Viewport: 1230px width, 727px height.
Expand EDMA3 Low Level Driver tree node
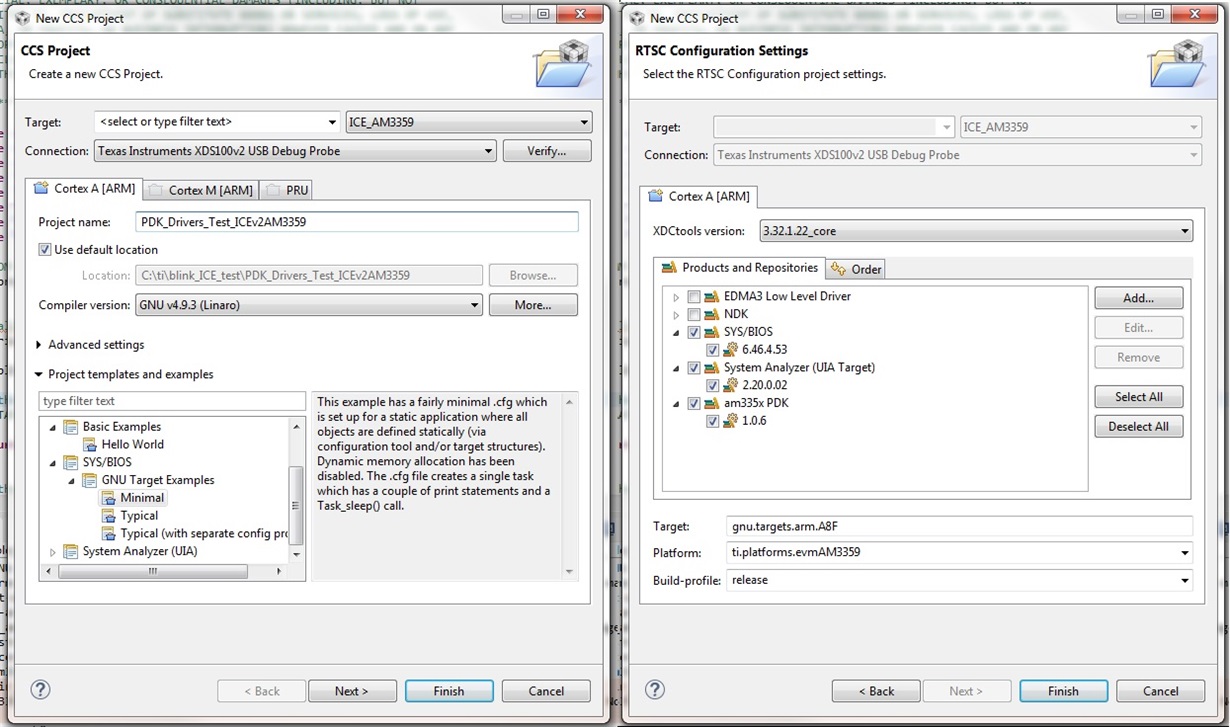coord(676,297)
